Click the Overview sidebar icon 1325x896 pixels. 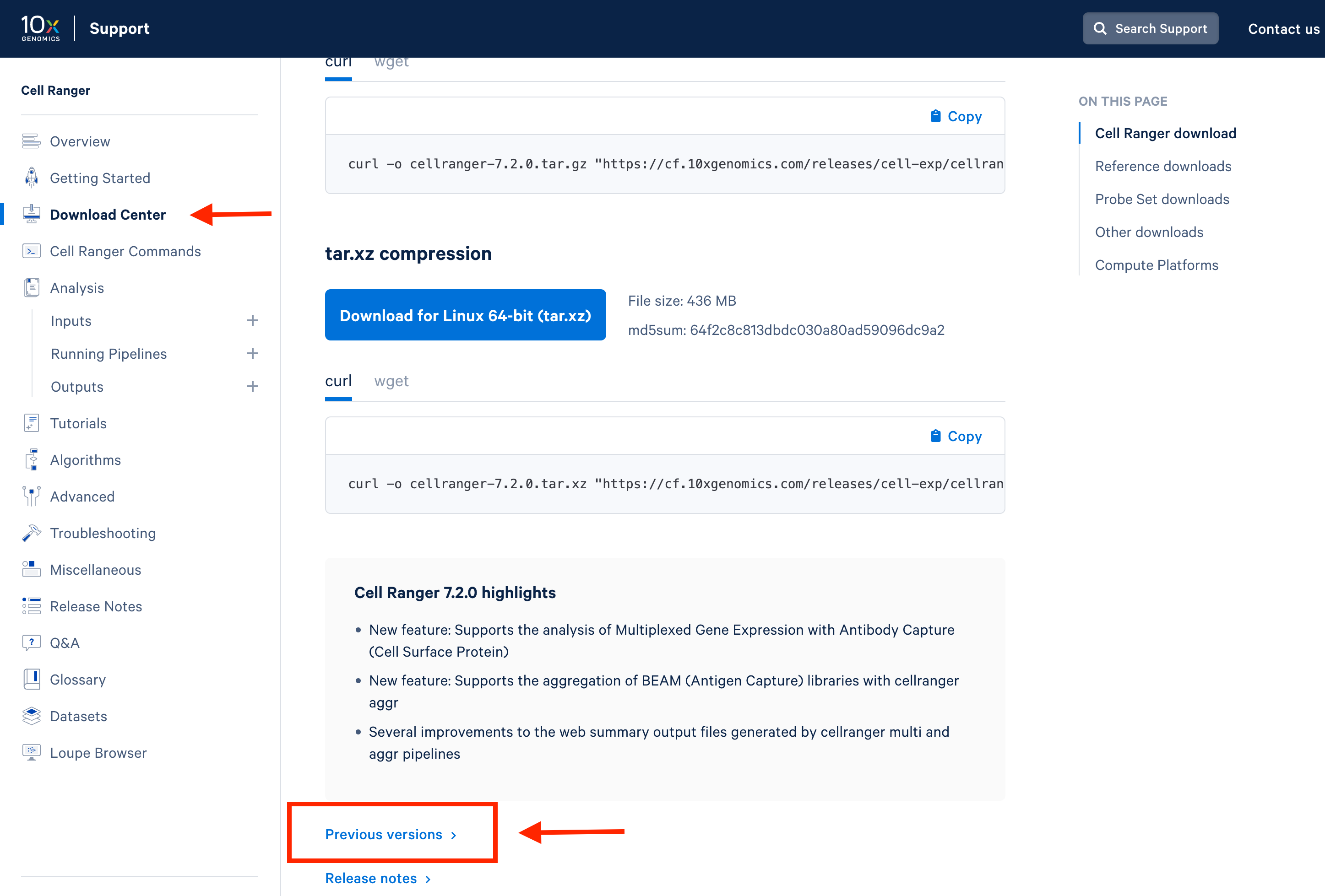coord(31,141)
